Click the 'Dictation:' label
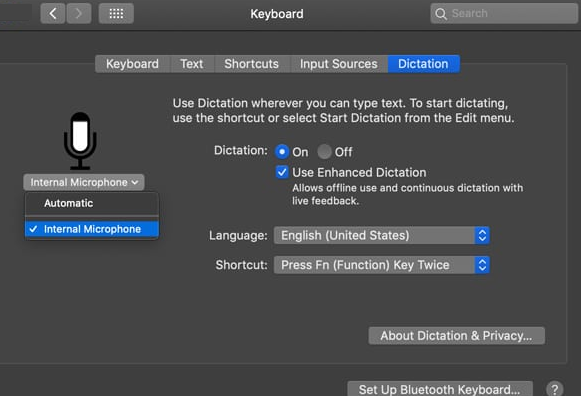Image resolution: width=581 pixels, height=396 pixels. [x=241, y=150]
